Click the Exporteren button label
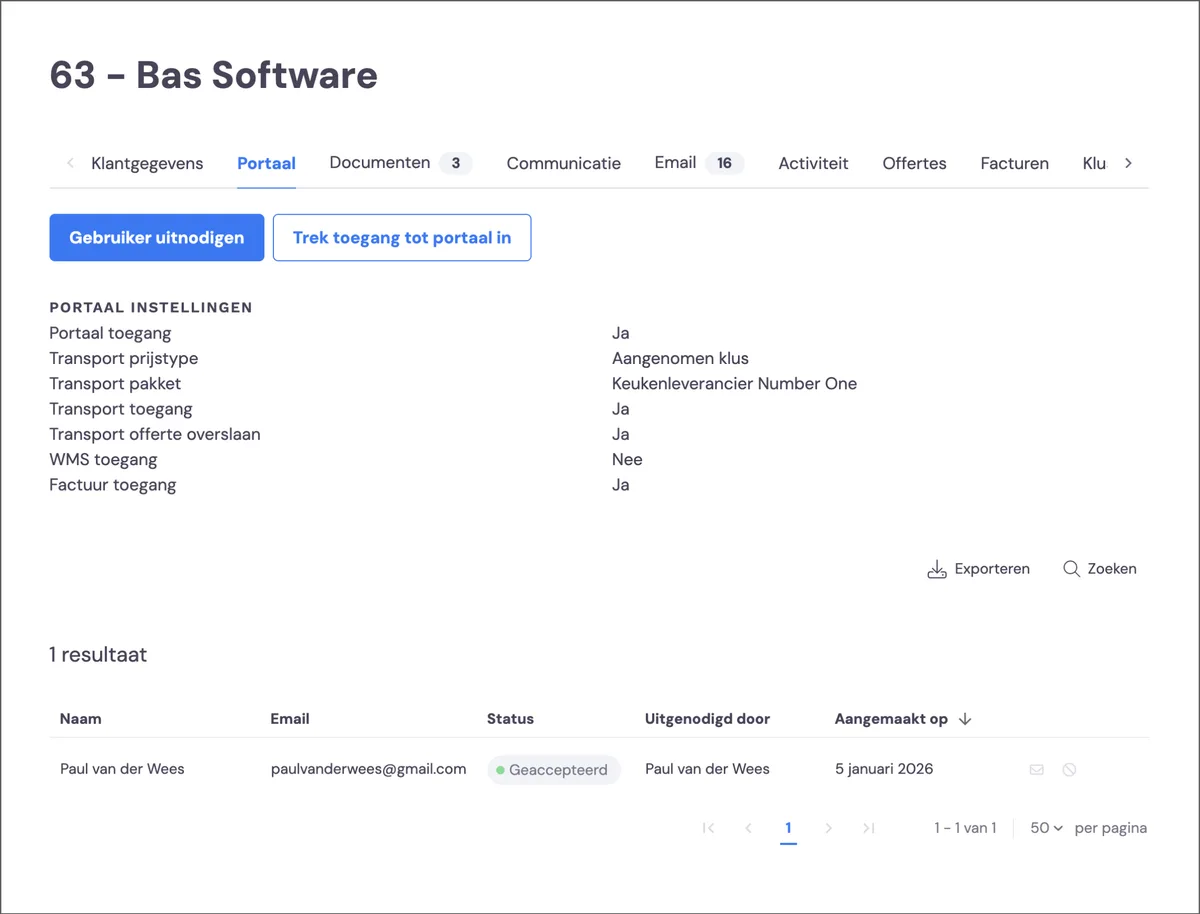Screen dimensions: 1200x914 pos(992,569)
